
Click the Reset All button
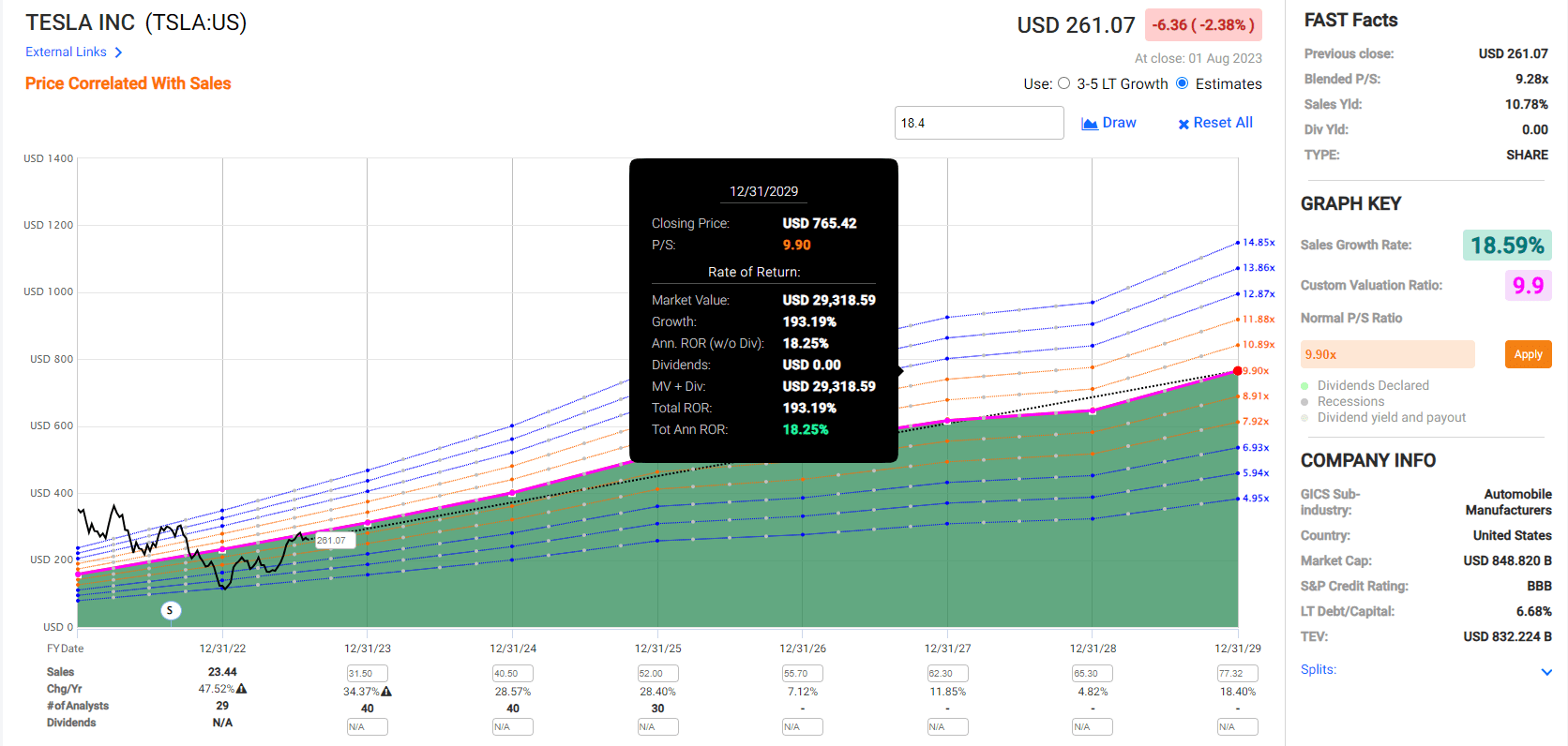[x=1215, y=123]
